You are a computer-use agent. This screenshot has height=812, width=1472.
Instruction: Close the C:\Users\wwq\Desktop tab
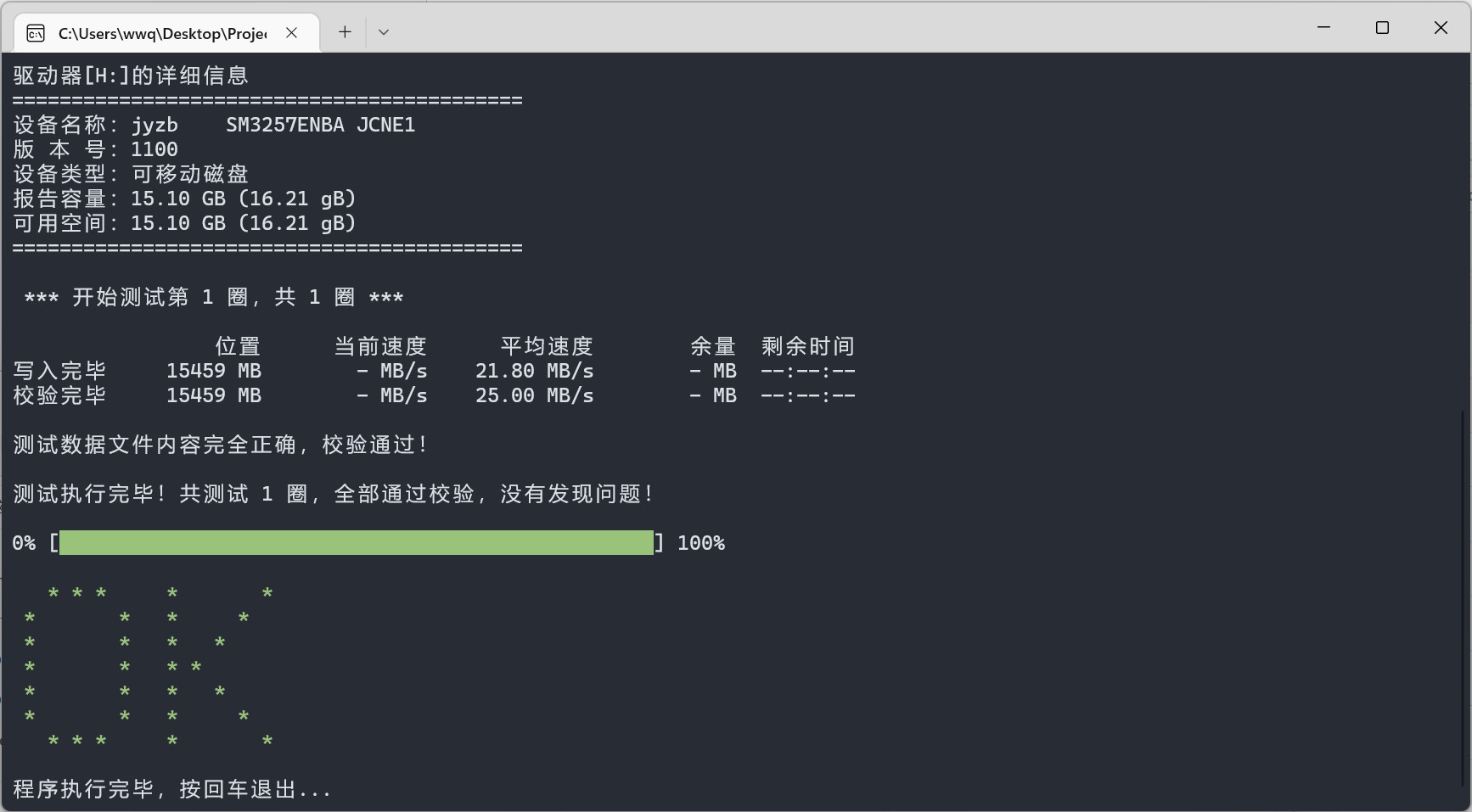click(291, 32)
